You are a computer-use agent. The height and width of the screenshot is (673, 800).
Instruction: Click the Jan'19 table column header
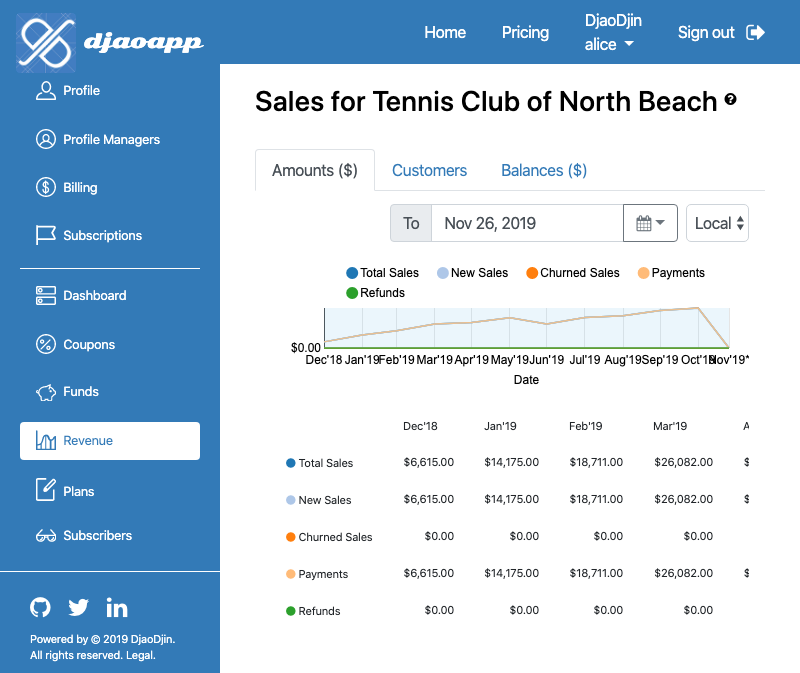point(501,426)
